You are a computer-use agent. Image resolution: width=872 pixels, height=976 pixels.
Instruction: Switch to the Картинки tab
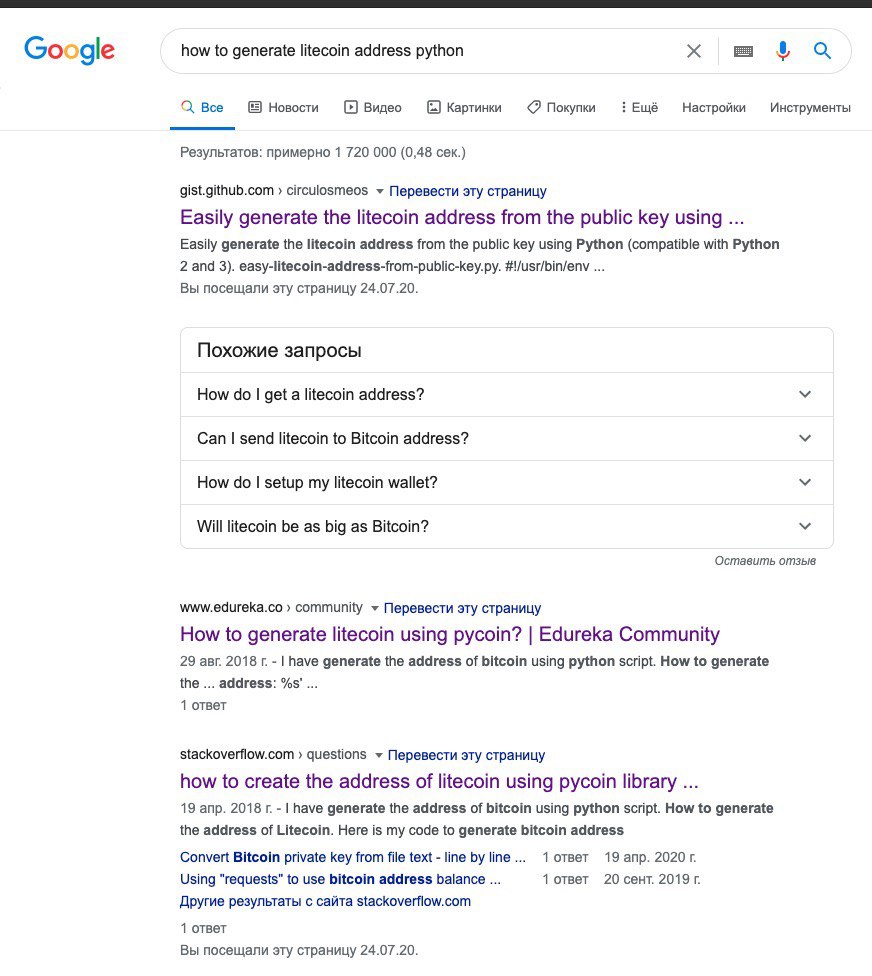(x=464, y=107)
